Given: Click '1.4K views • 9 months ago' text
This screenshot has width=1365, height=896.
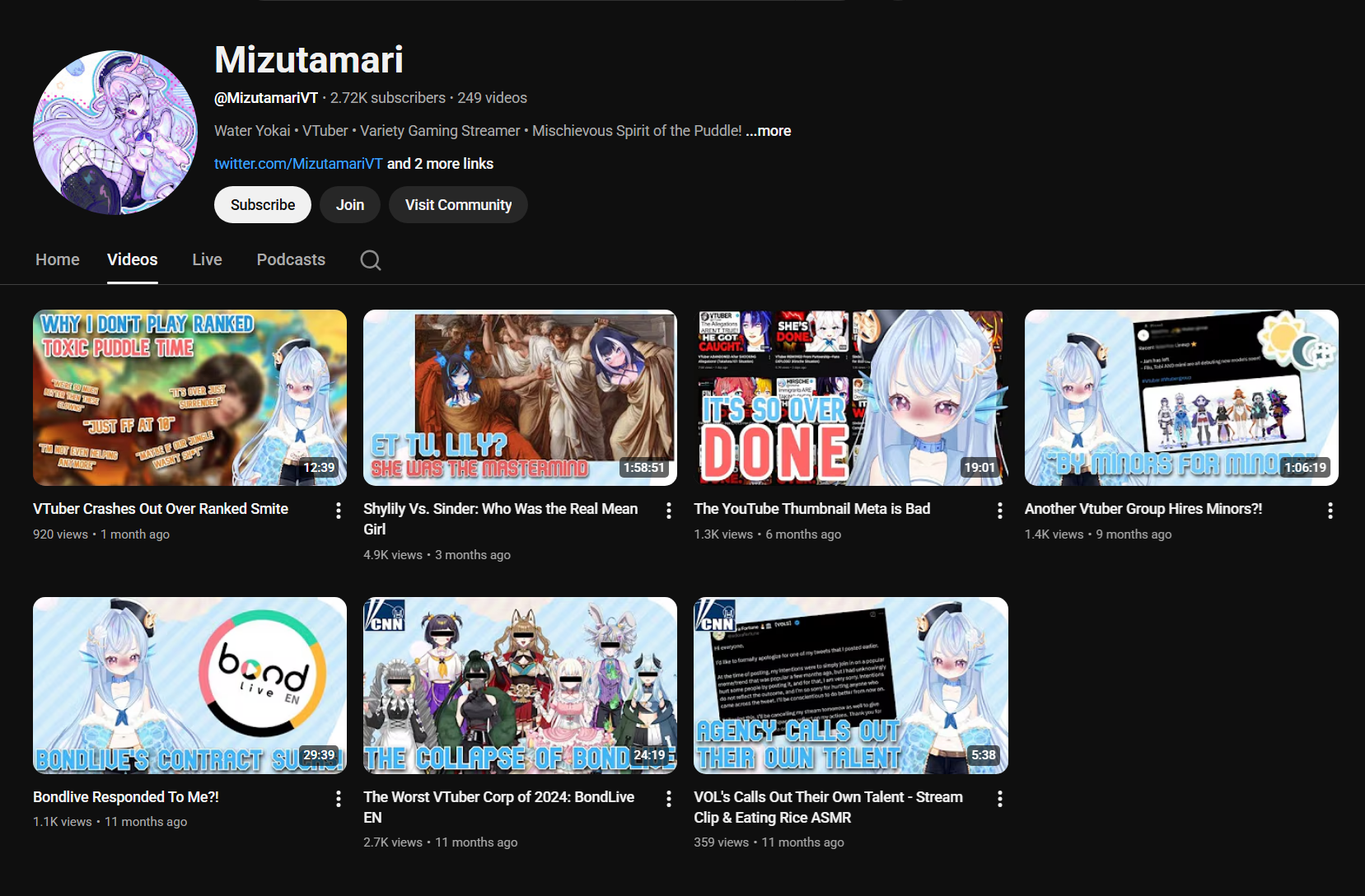Looking at the screenshot, I should click(1098, 534).
